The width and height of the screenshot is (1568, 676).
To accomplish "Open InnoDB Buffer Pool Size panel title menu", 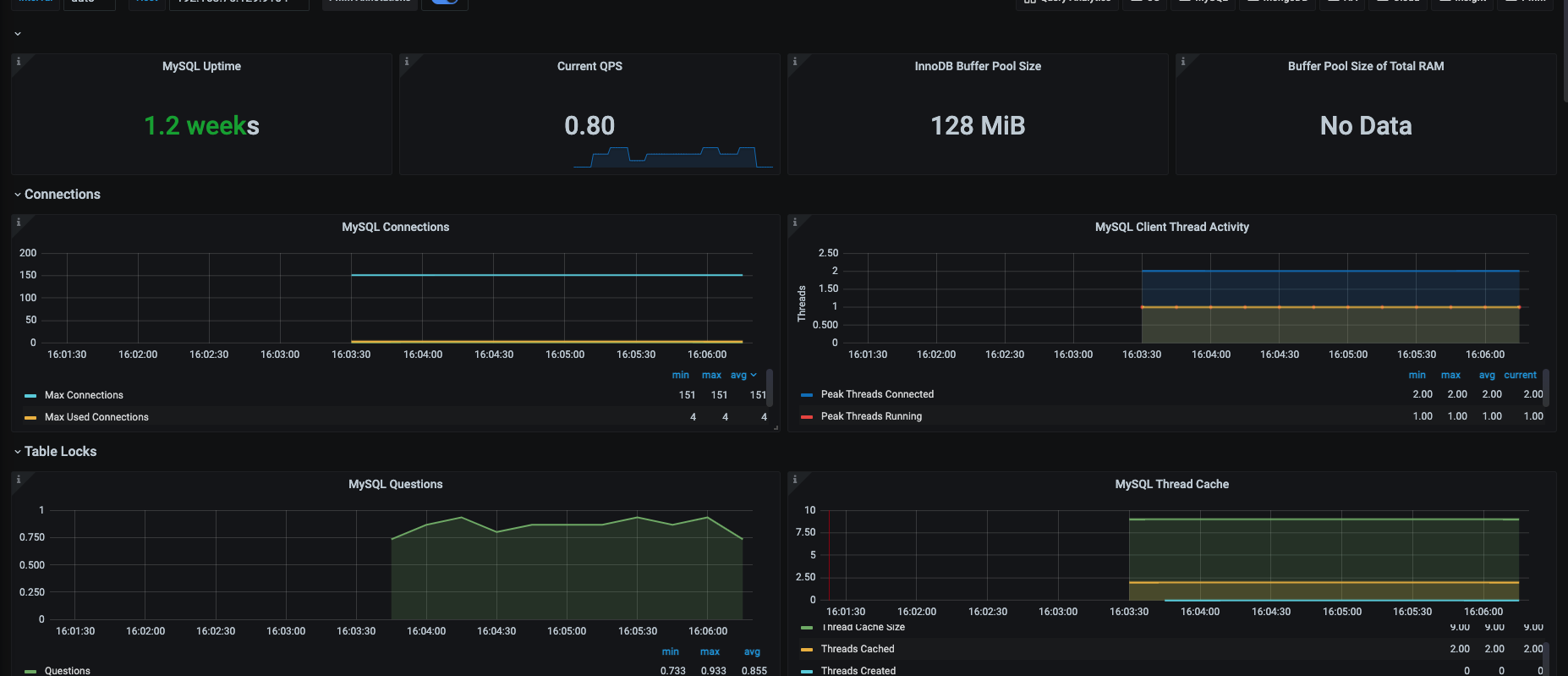I will click(978, 66).
